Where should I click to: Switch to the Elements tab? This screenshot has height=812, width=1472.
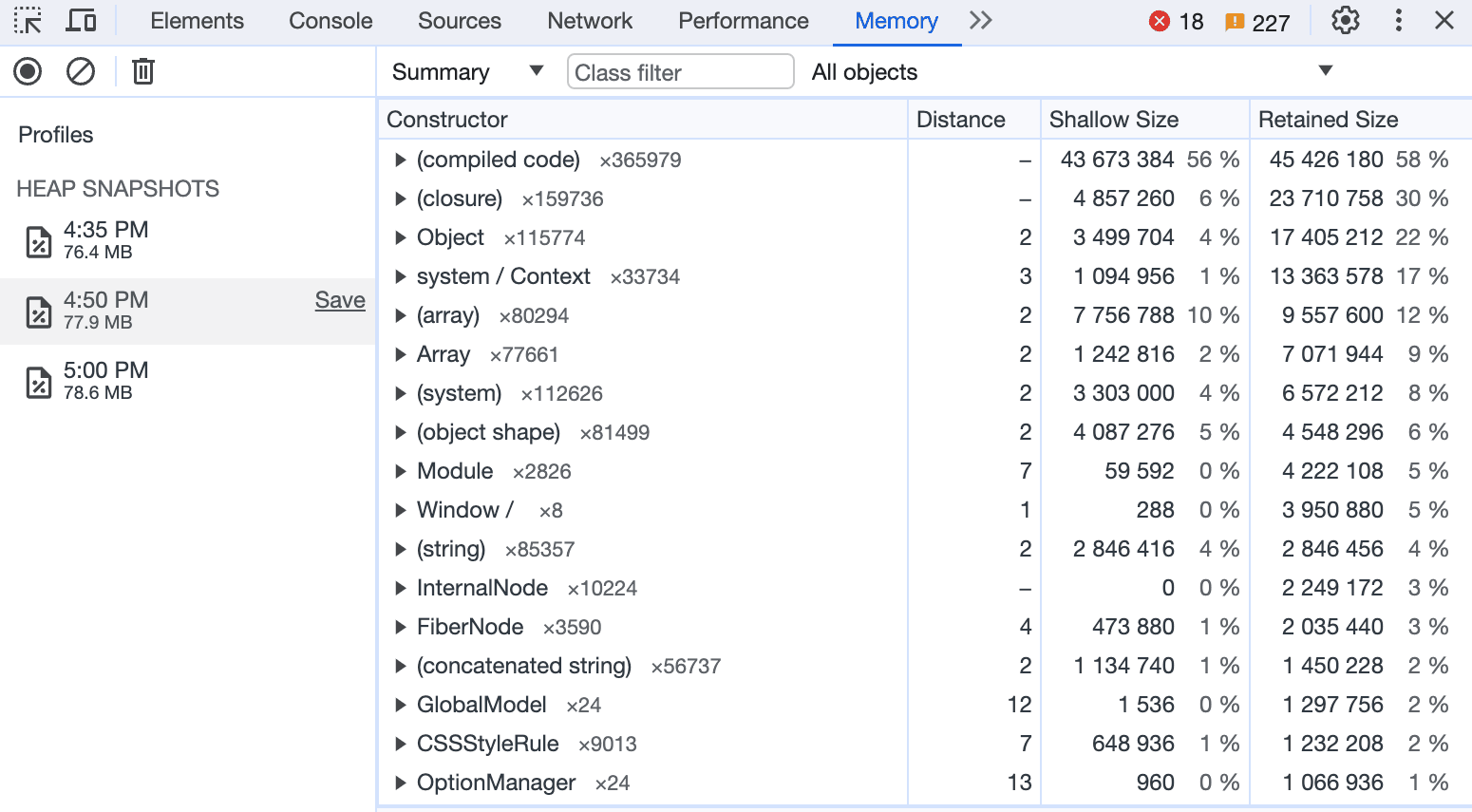pos(197,21)
